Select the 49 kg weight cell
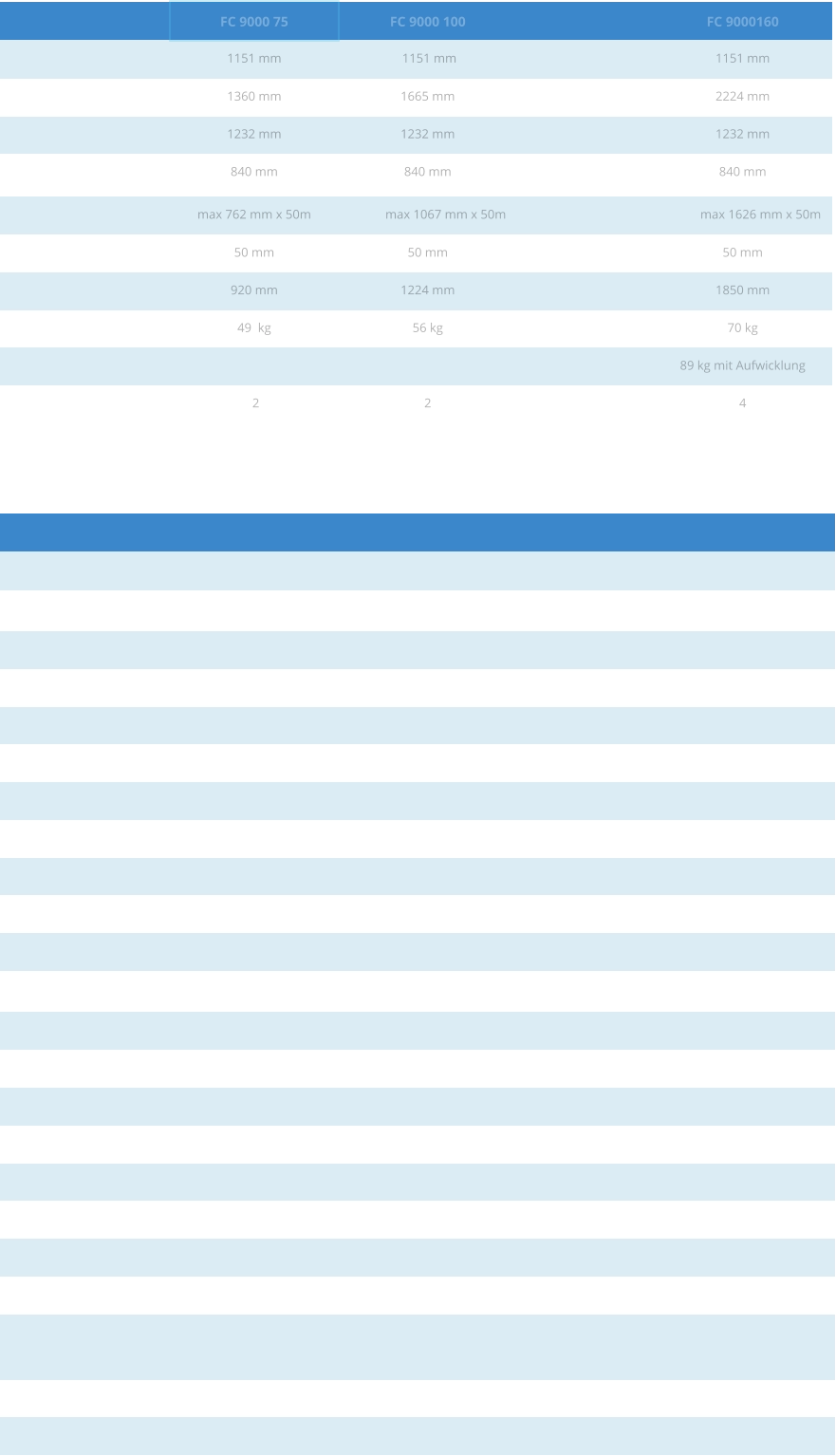This screenshot has height=1456, width=836. [254, 328]
